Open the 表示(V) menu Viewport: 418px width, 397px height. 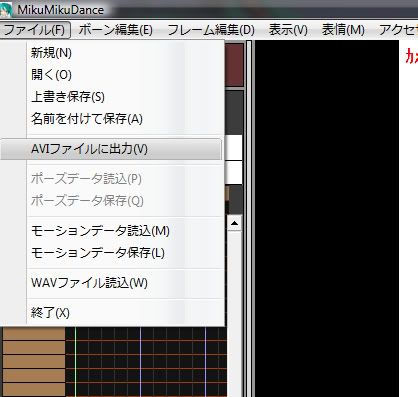tap(288, 30)
